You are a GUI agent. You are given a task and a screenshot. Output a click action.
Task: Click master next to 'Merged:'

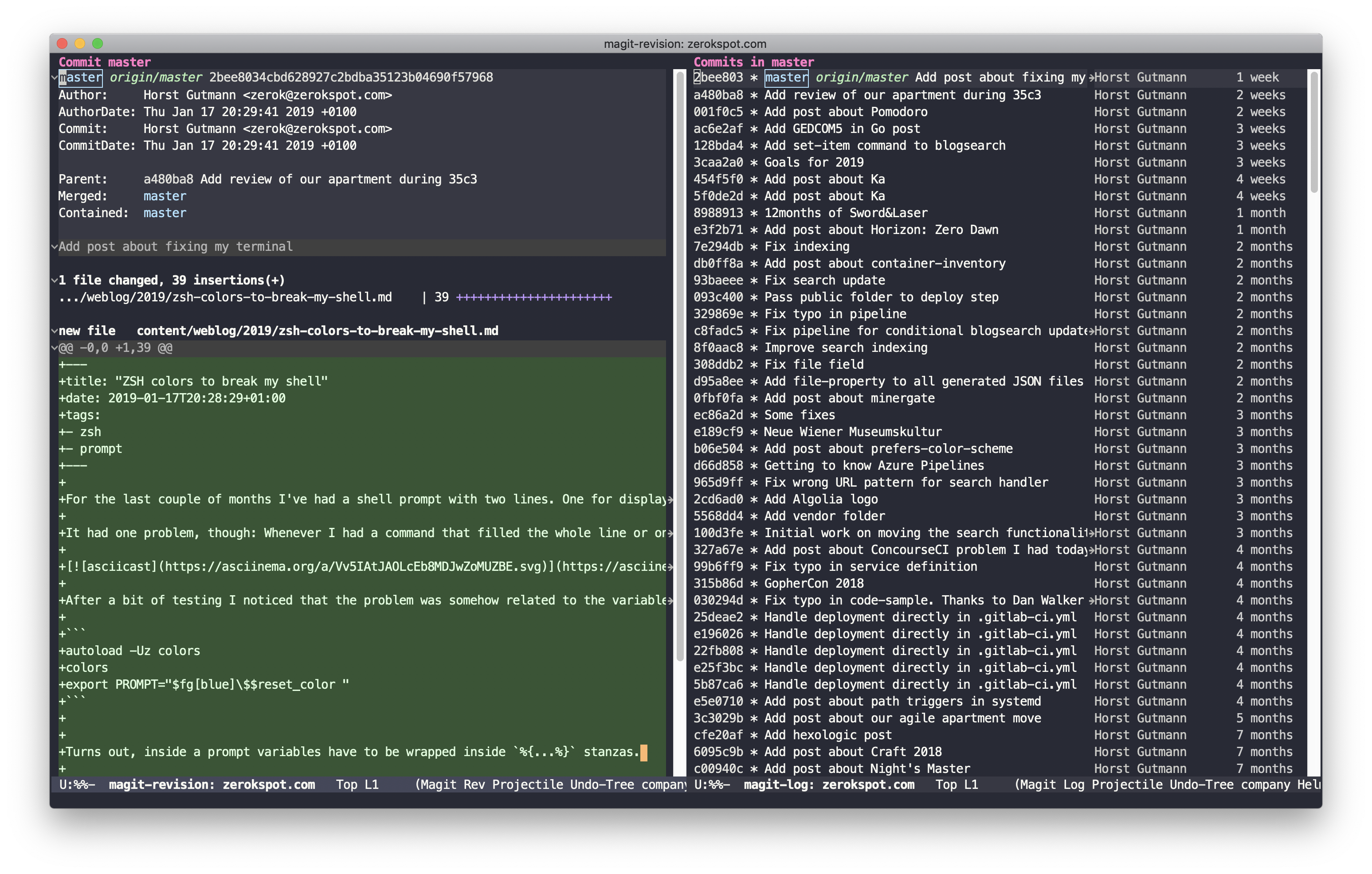(165, 196)
